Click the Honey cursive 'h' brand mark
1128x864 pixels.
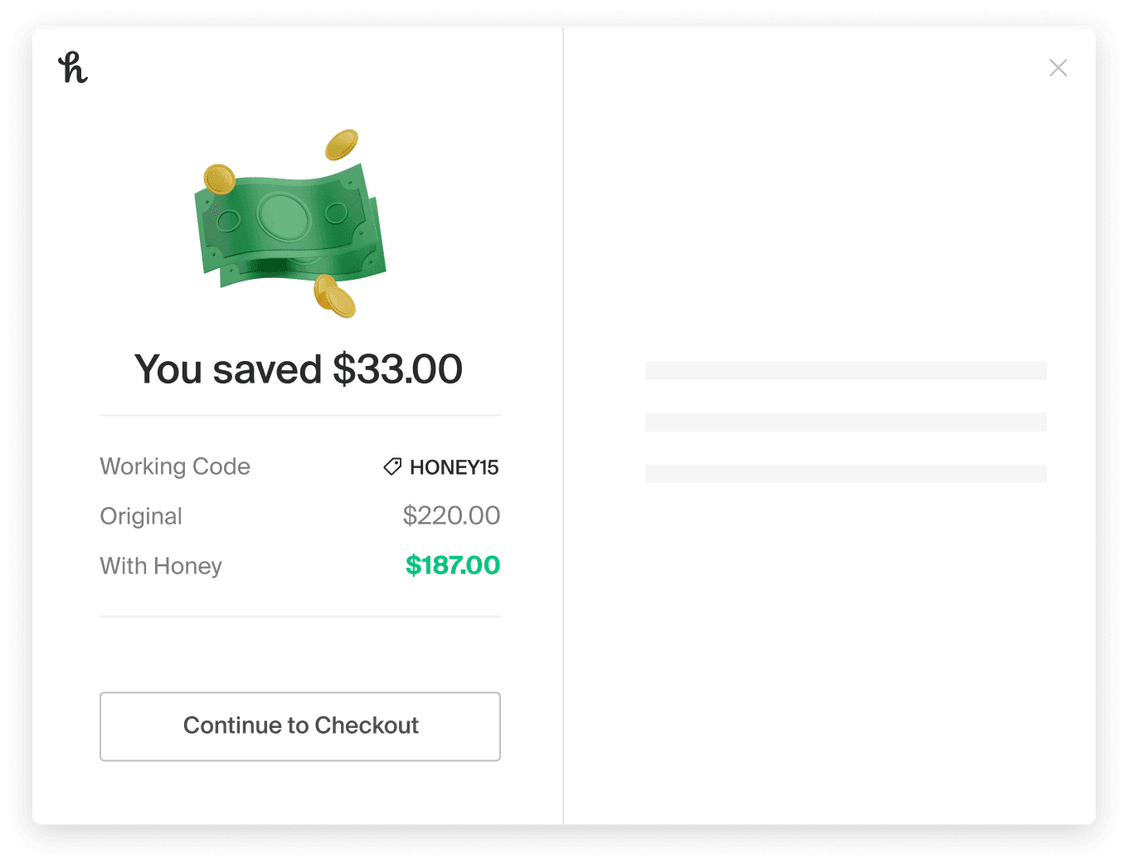(74, 68)
